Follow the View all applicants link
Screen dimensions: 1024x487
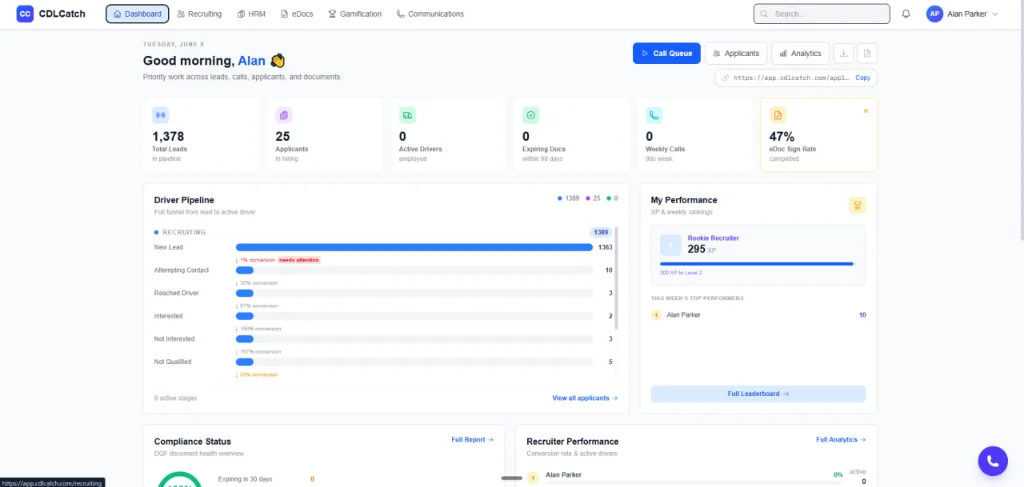click(584, 398)
